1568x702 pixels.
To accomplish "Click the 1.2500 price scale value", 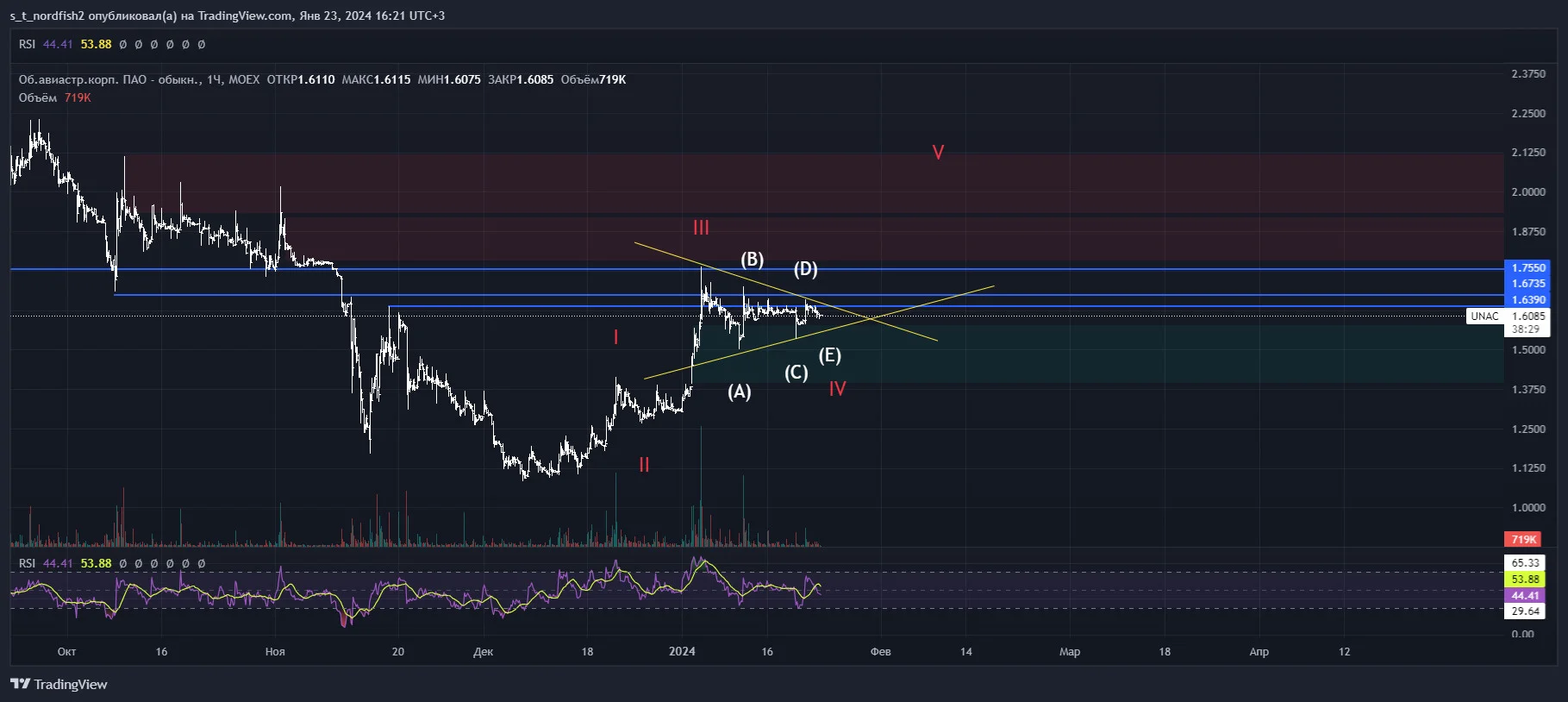I will click(x=1528, y=429).
